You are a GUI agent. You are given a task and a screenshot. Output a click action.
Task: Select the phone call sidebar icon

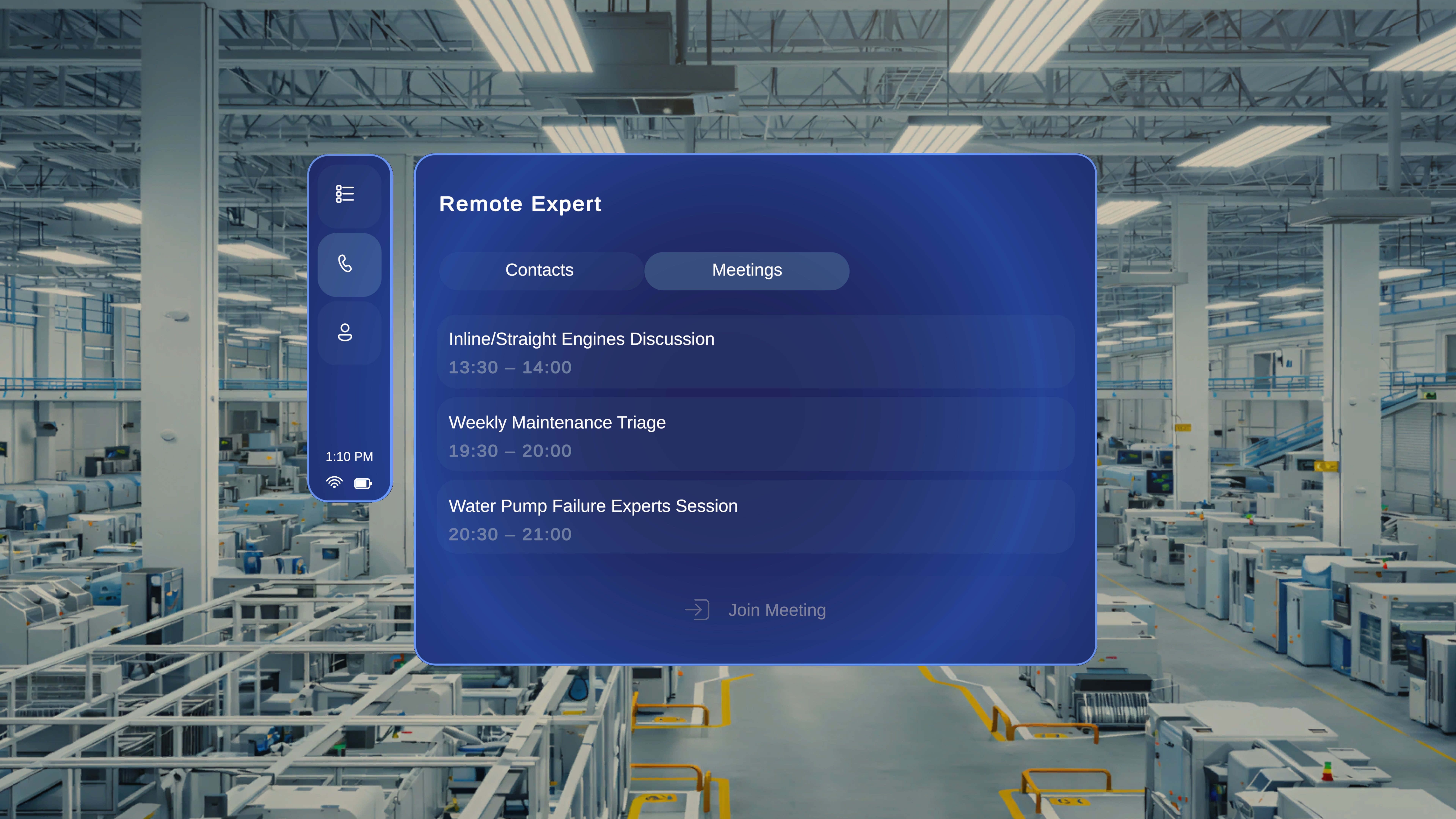(x=349, y=264)
